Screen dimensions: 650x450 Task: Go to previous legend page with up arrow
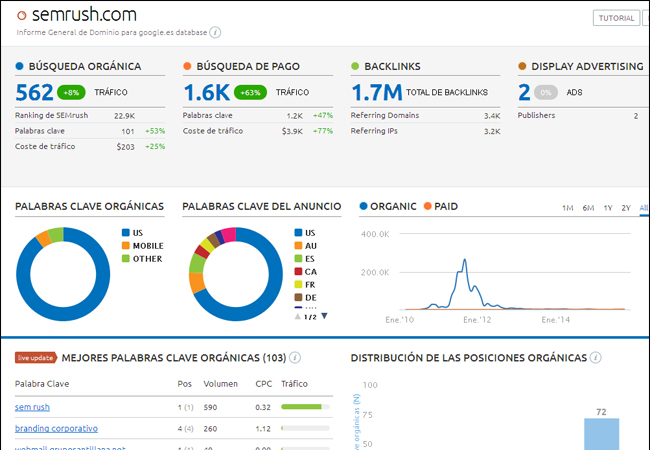pos(298,316)
